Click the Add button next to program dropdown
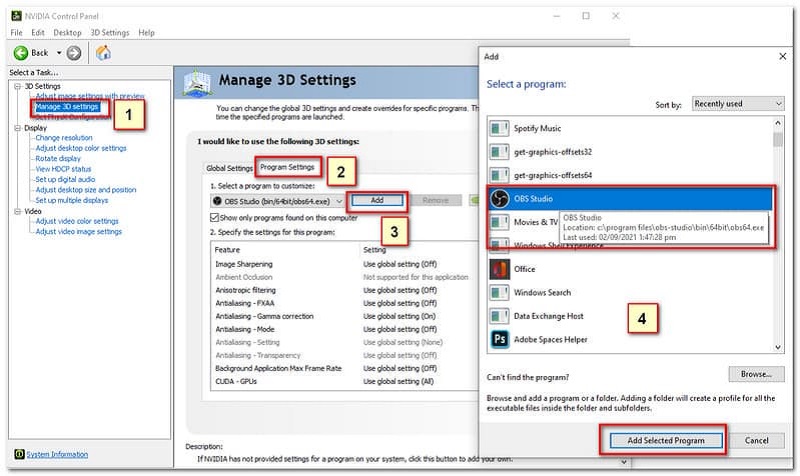Viewport: 800px width, 476px height. coord(377,201)
